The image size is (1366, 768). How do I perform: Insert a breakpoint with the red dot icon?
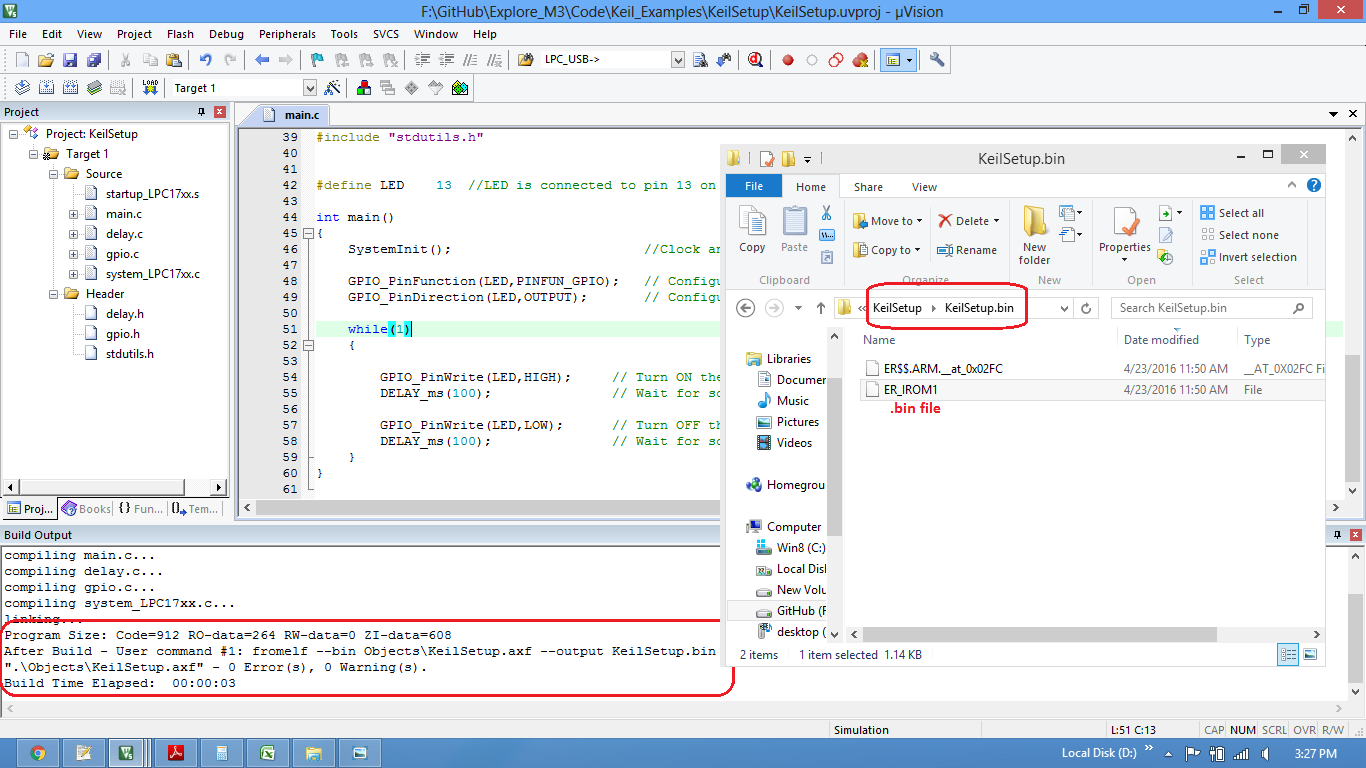pyautogui.click(x=788, y=60)
